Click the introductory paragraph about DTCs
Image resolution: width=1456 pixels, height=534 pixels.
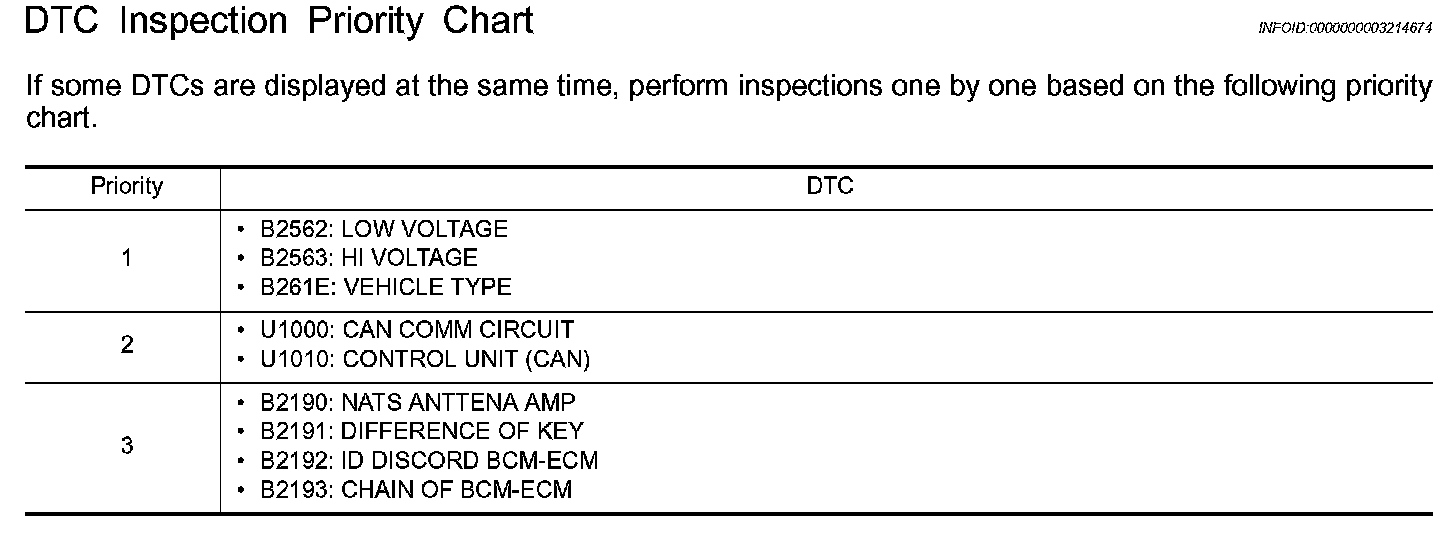tap(728, 103)
